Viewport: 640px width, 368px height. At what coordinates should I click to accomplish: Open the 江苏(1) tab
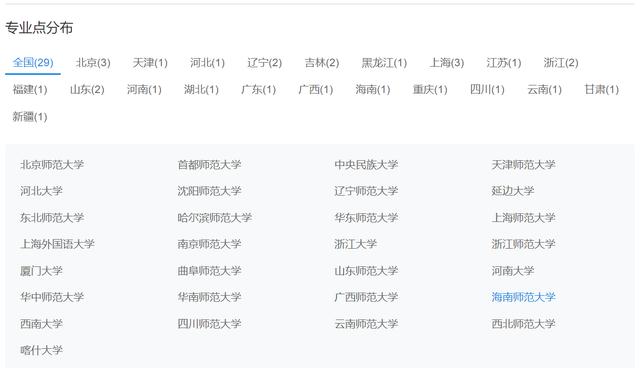504,62
